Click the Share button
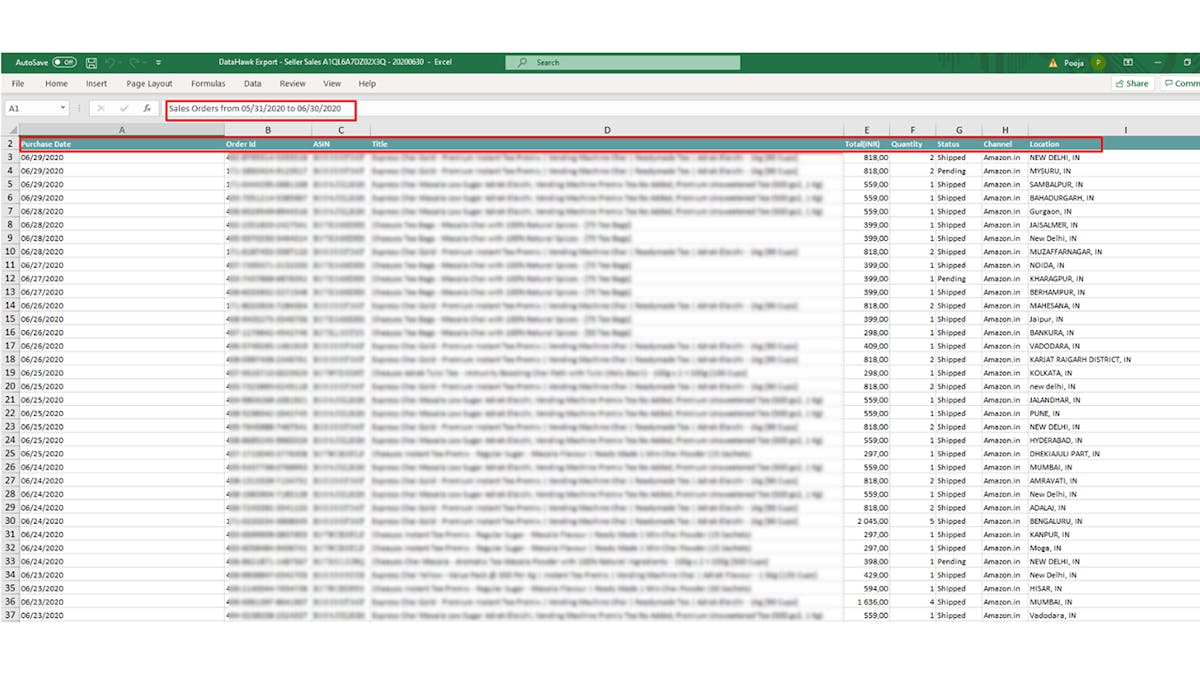Screen dimensions: 1200x675 coord(1131,84)
